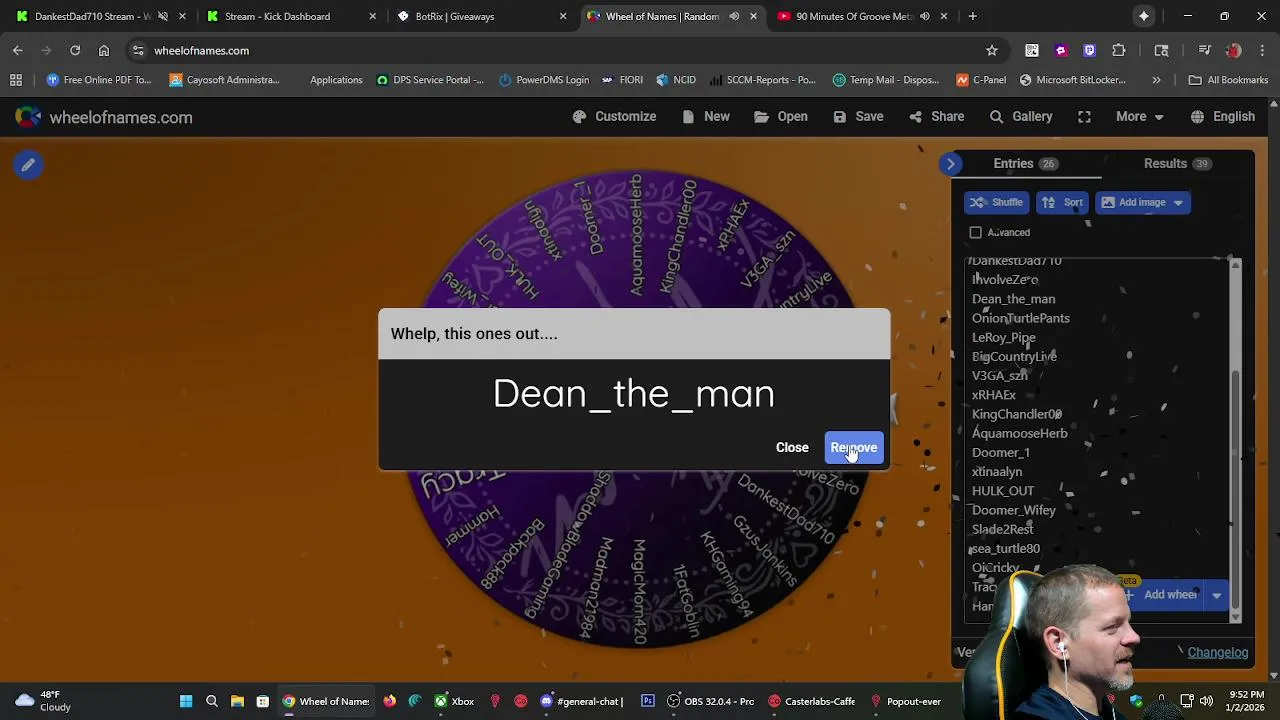Mute the 90 Minutes Of Groove tab audio

924,16
